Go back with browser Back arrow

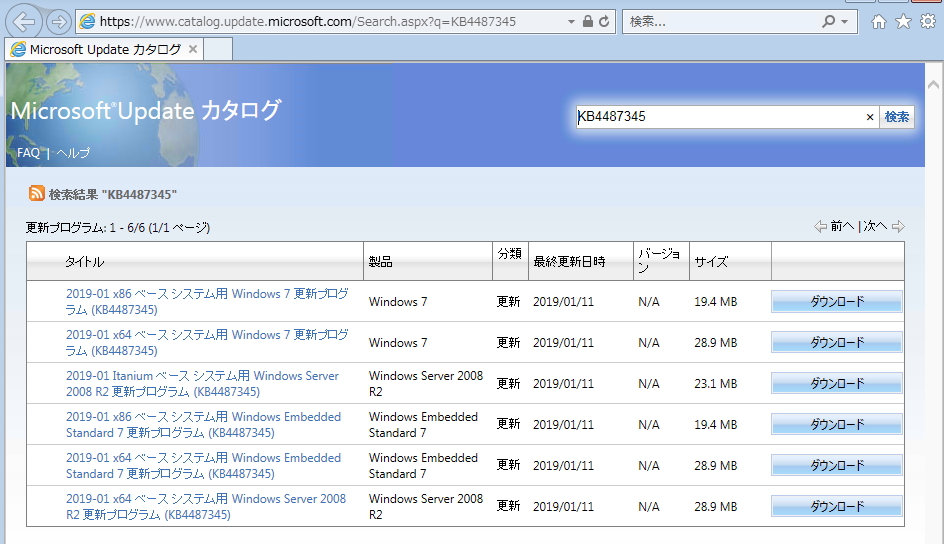pyautogui.click(x=23, y=22)
